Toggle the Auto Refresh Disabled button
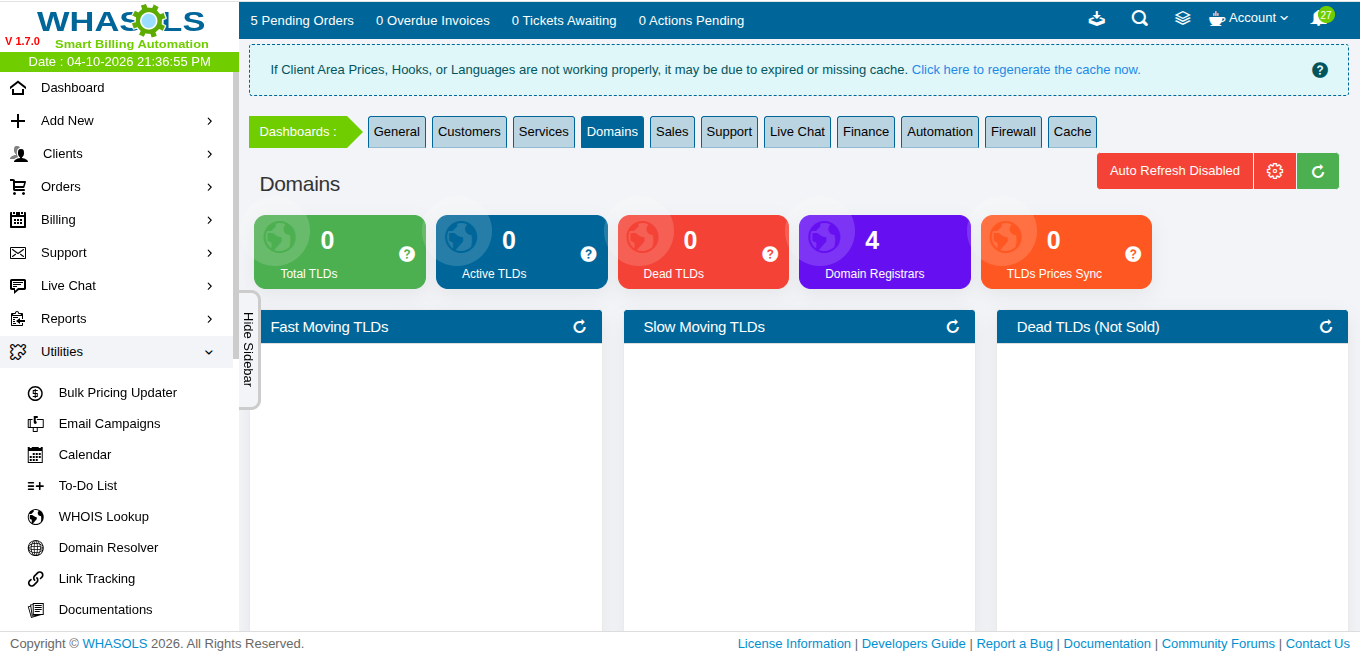The height and width of the screenshot is (654, 1360). click(1174, 171)
